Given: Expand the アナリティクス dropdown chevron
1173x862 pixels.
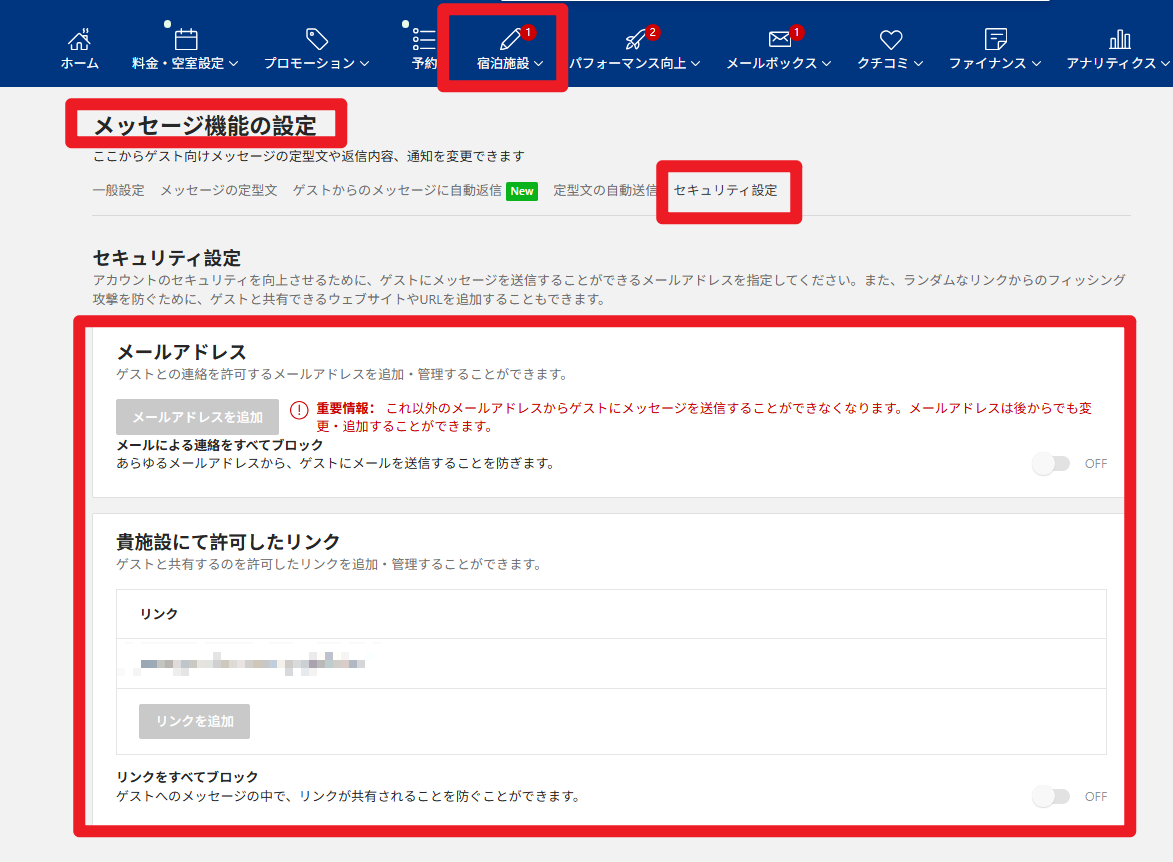Looking at the screenshot, I should (1165, 64).
